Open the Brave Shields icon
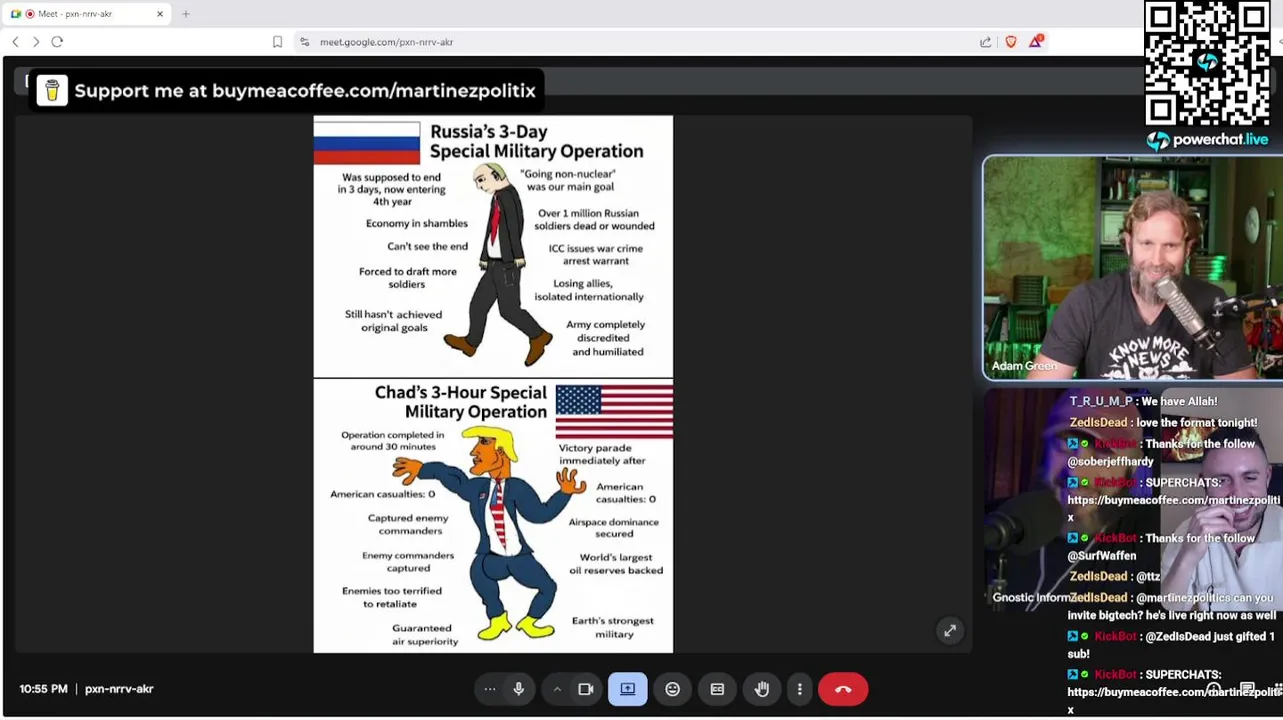The image size is (1283, 720). coord(1011,42)
